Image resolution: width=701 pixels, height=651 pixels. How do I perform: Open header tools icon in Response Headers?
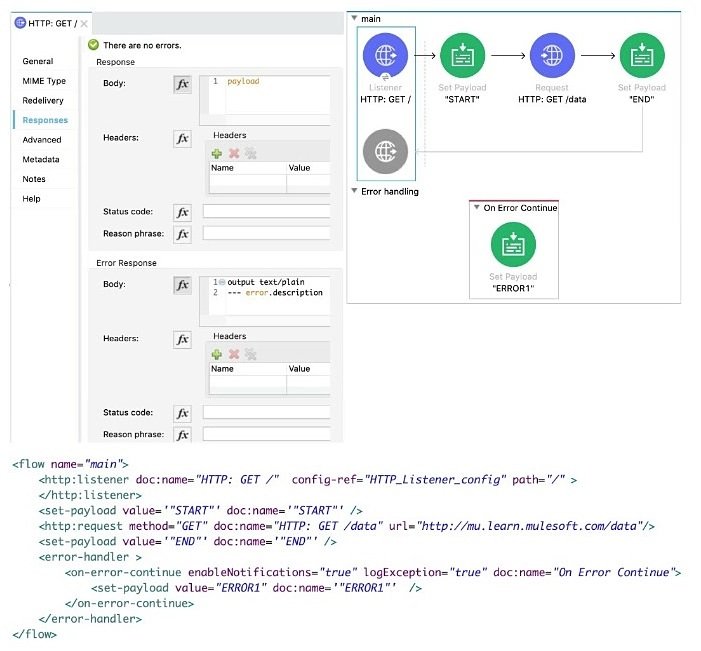tap(251, 153)
